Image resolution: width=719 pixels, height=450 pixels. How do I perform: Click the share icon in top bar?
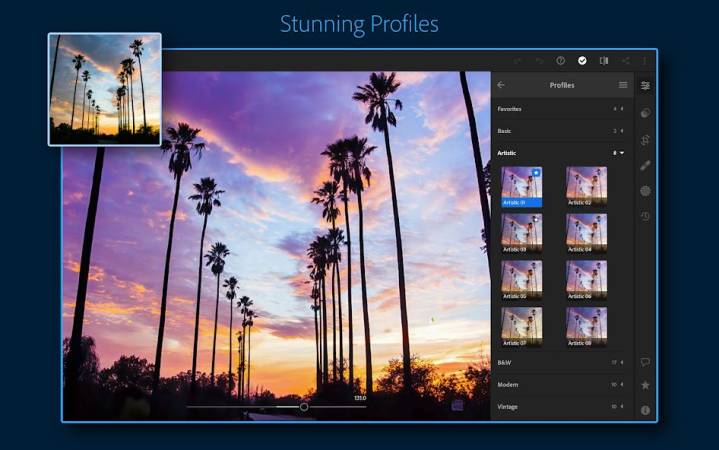click(626, 61)
